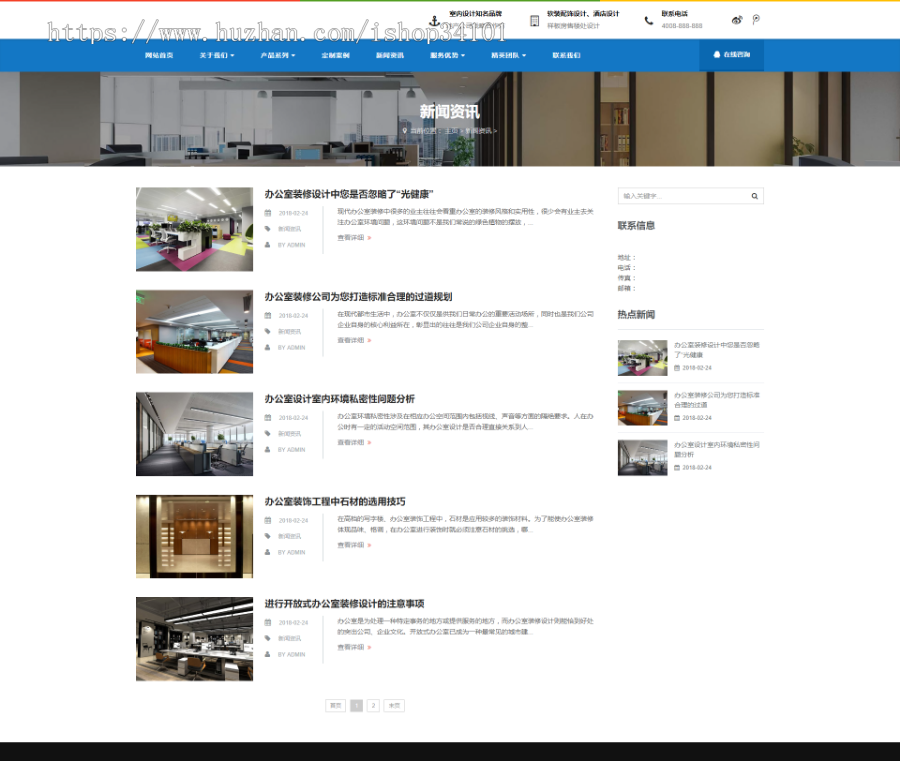The width and height of the screenshot is (900, 761).
Task: Open 联系我们 in the nav bar
Action: 567,56
